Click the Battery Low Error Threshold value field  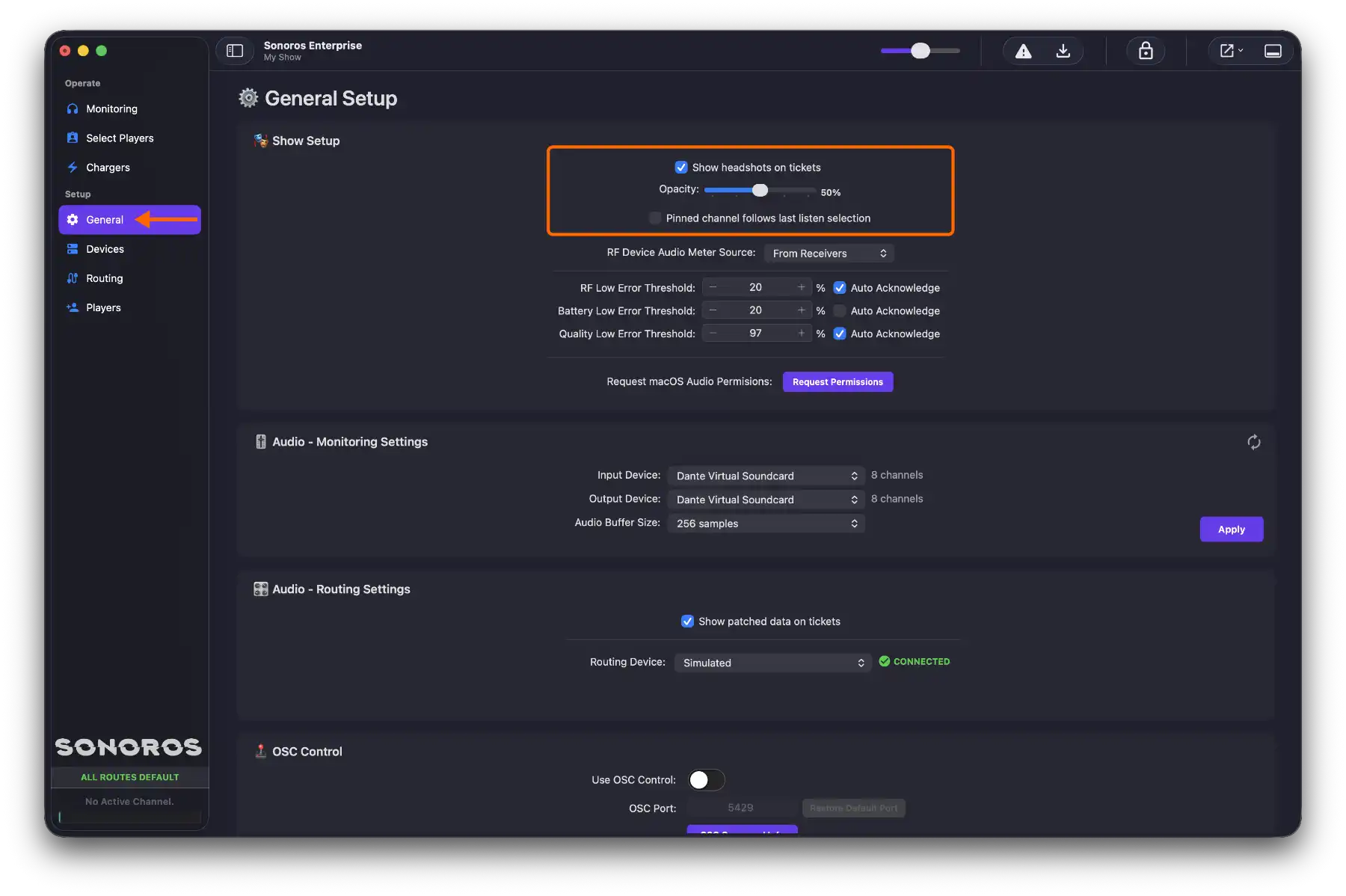pos(756,310)
